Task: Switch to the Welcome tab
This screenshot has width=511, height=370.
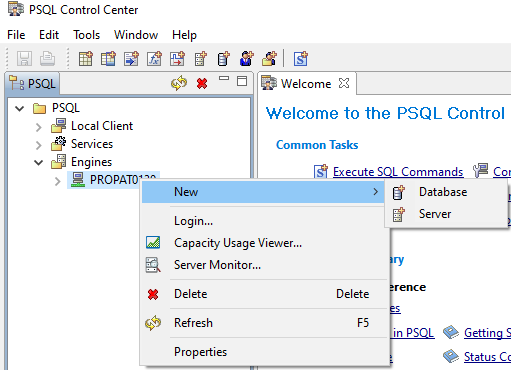Action: (x=306, y=83)
